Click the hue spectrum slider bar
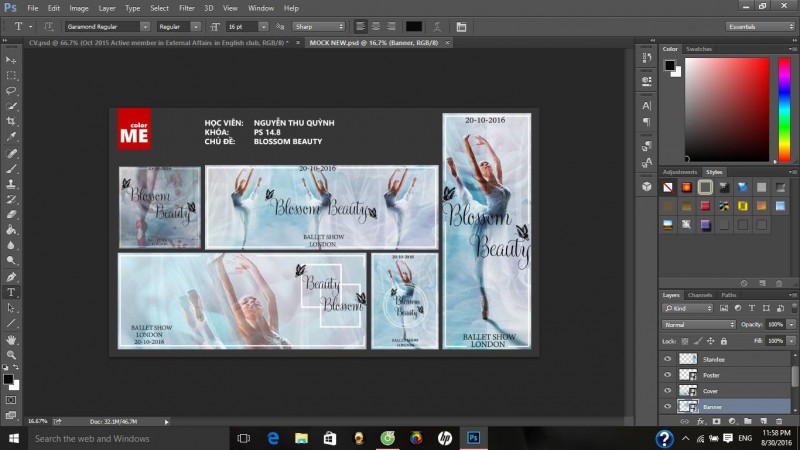 click(784, 110)
